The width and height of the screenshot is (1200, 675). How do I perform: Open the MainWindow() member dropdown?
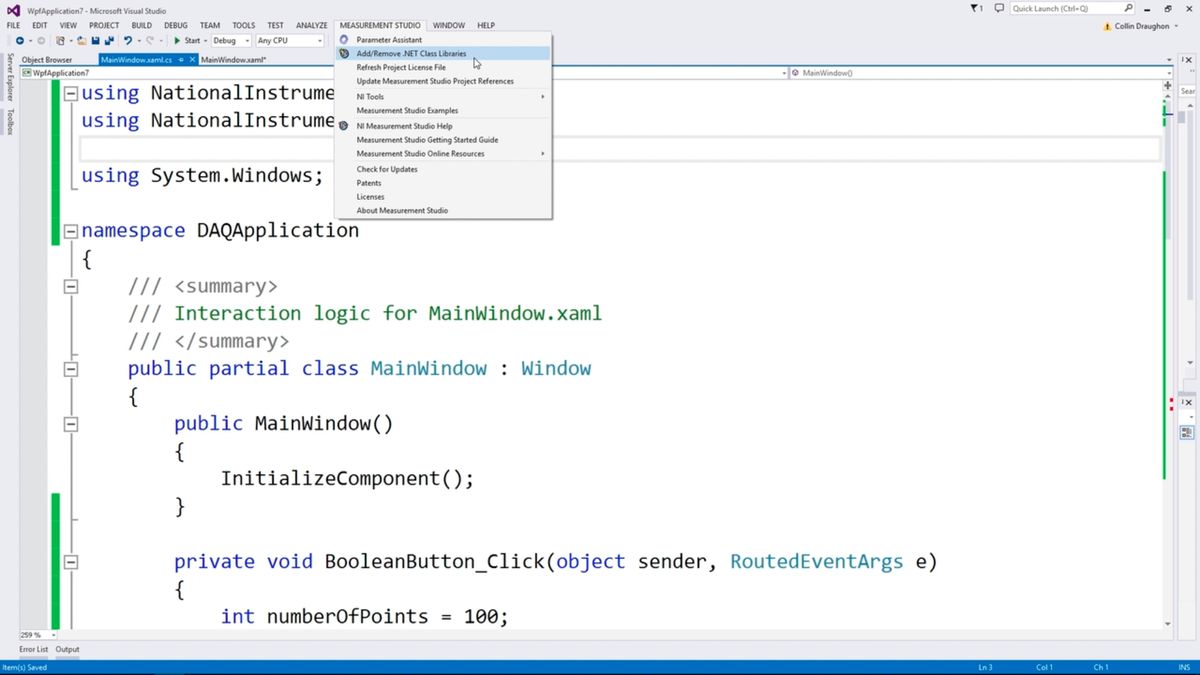click(x=980, y=73)
